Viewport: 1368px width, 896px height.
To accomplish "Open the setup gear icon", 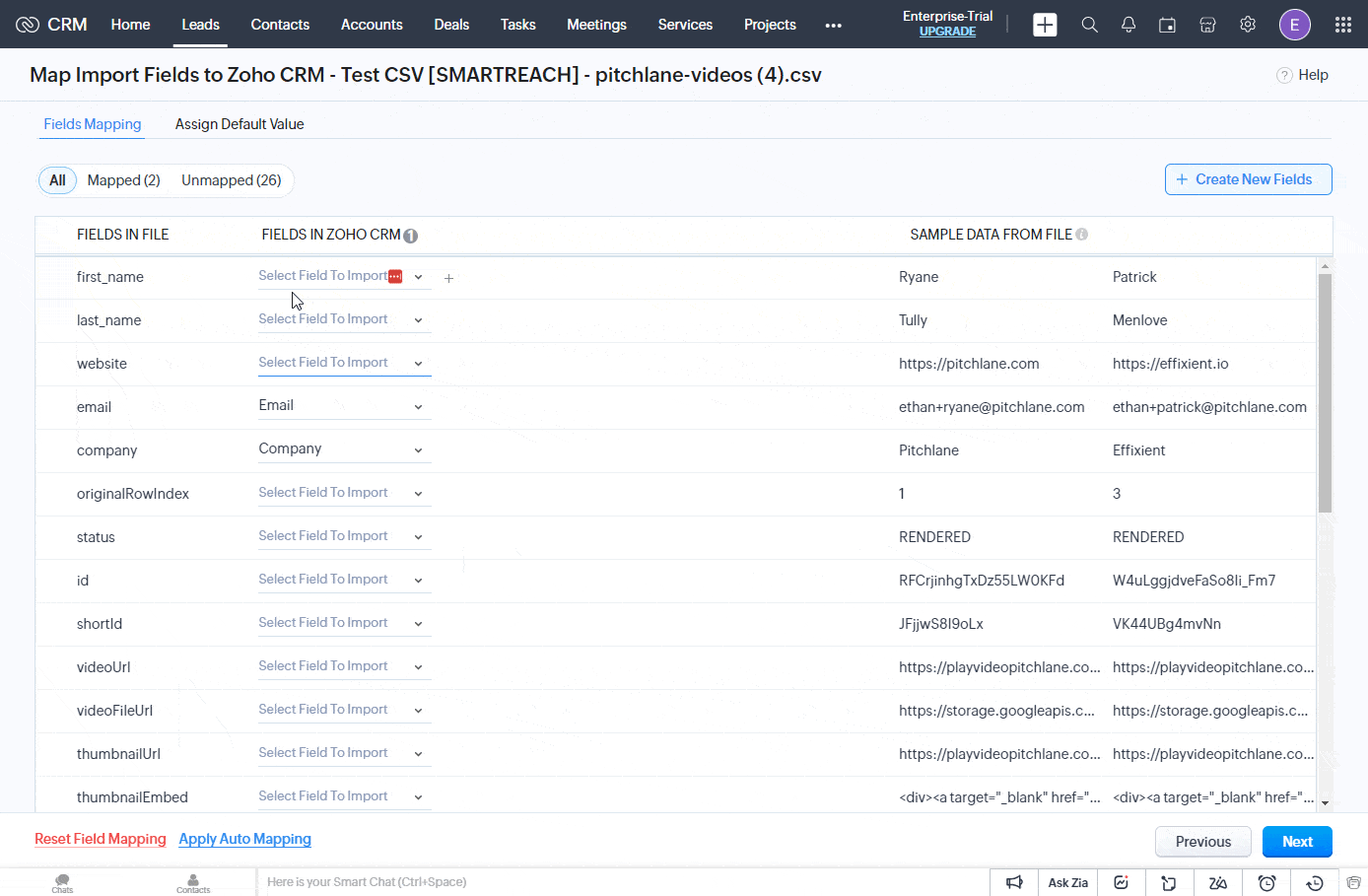I will pyautogui.click(x=1248, y=25).
